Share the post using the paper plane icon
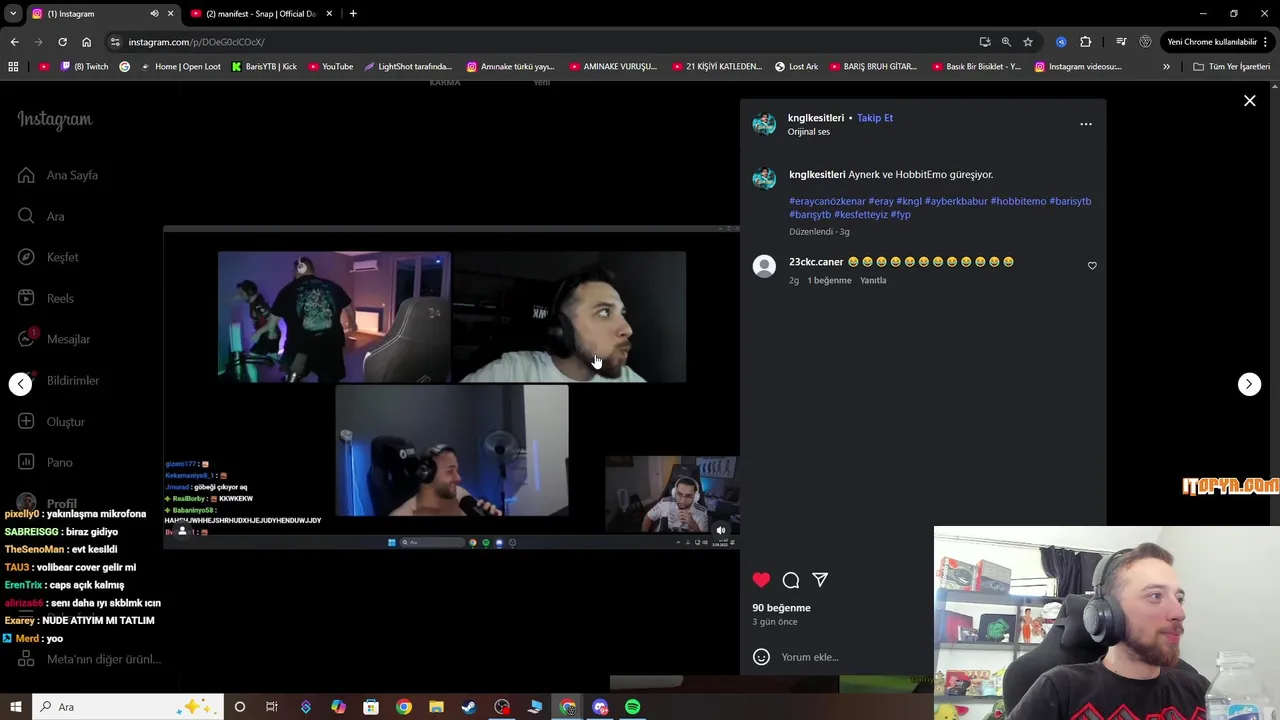 [820, 580]
